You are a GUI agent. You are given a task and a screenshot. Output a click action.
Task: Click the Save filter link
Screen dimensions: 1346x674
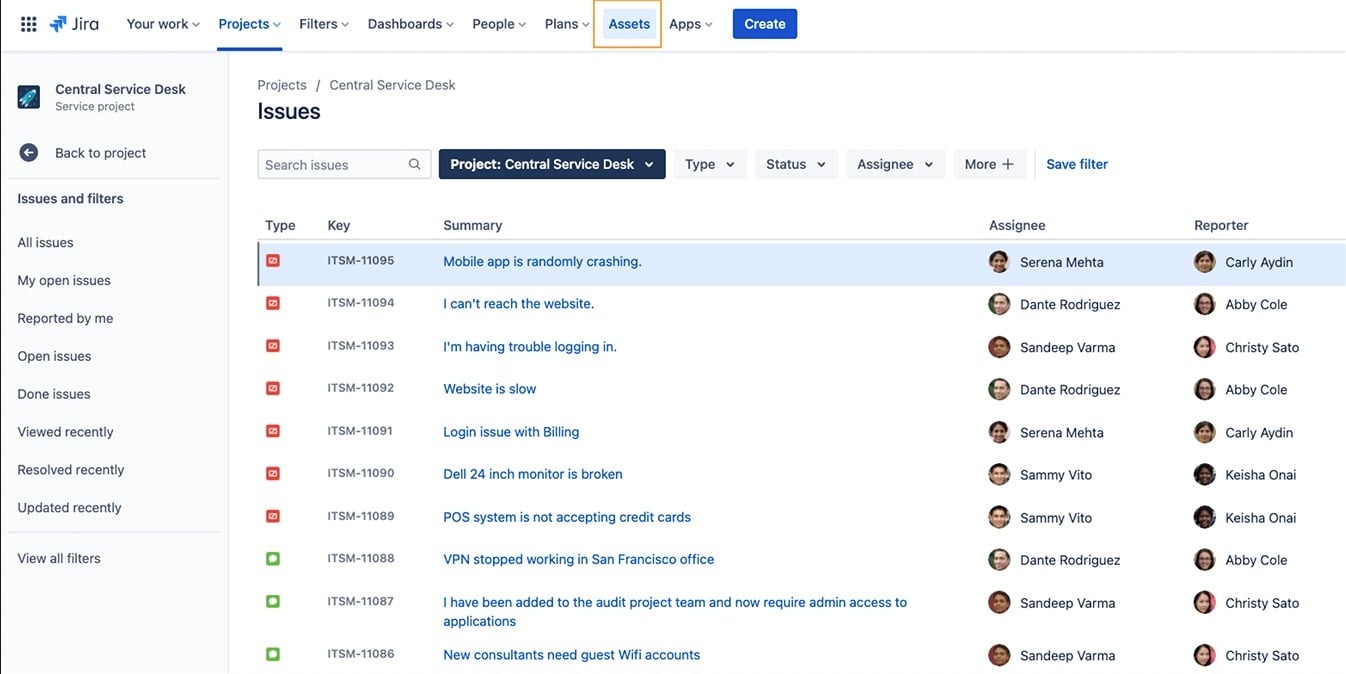pyautogui.click(x=1075, y=163)
